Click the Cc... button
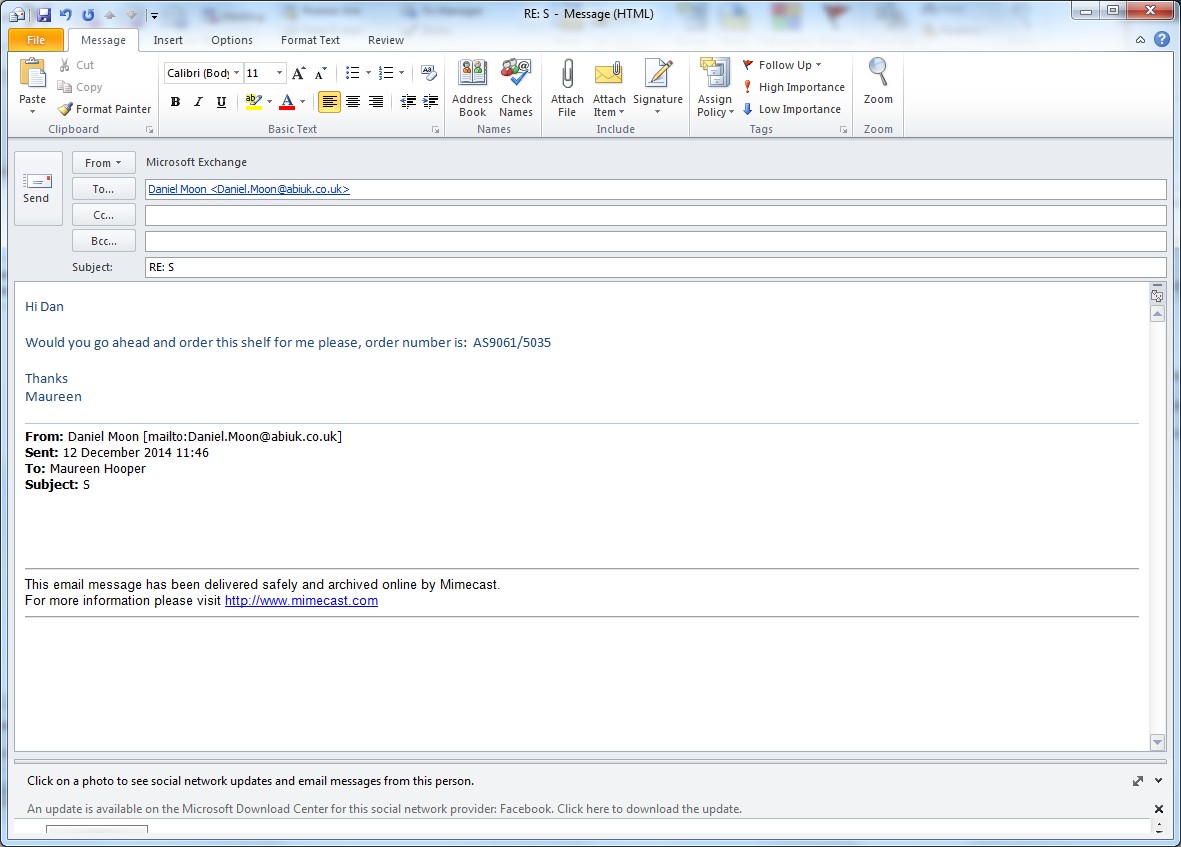This screenshot has width=1181, height=847. (103, 215)
